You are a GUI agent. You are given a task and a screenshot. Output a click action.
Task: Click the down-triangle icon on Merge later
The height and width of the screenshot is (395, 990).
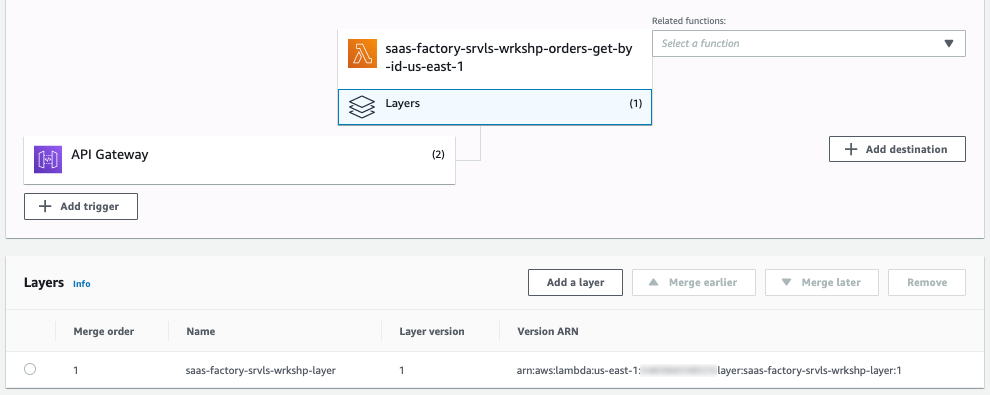point(786,282)
